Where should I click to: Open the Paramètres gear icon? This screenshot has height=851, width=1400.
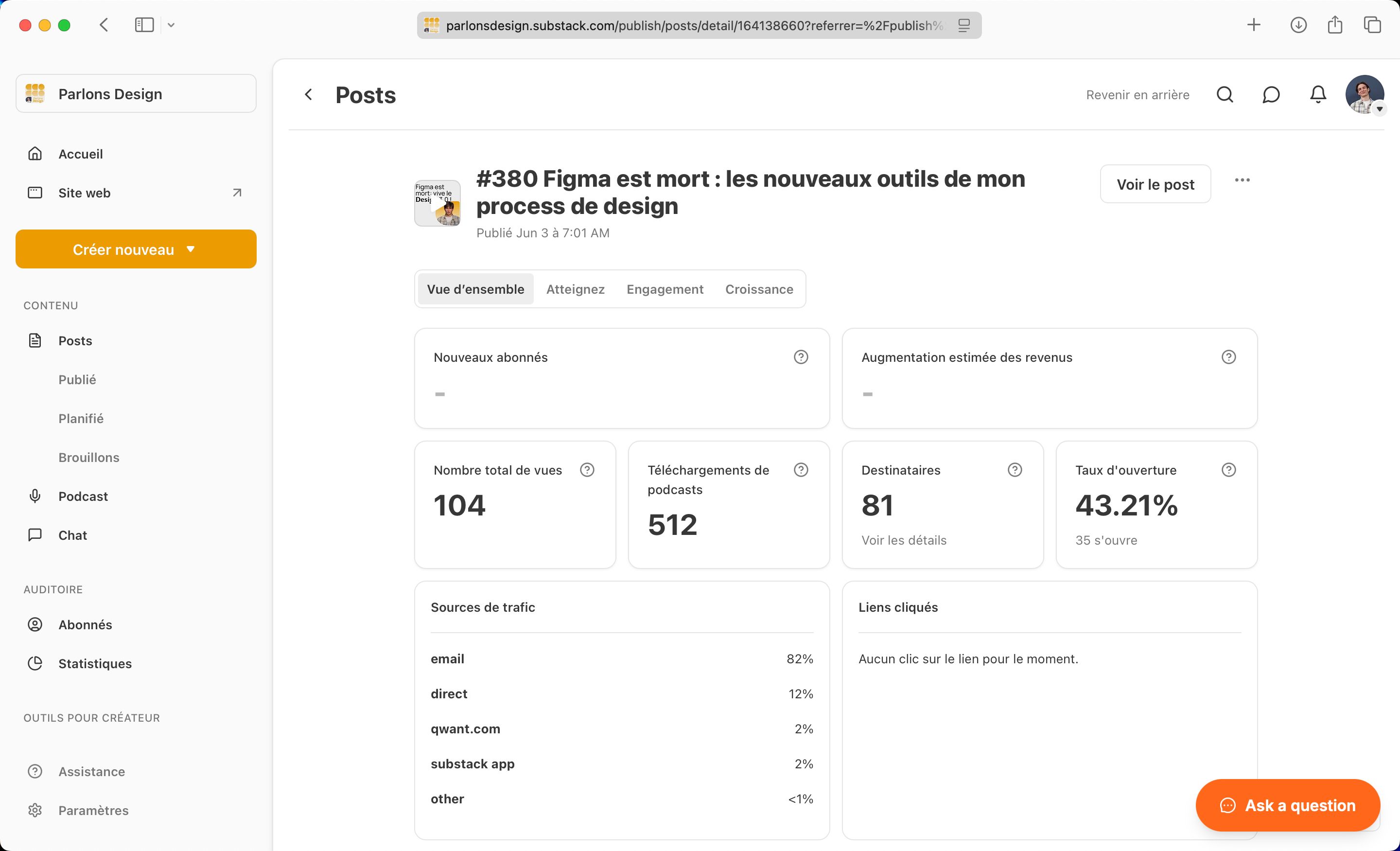pos(35,810)
